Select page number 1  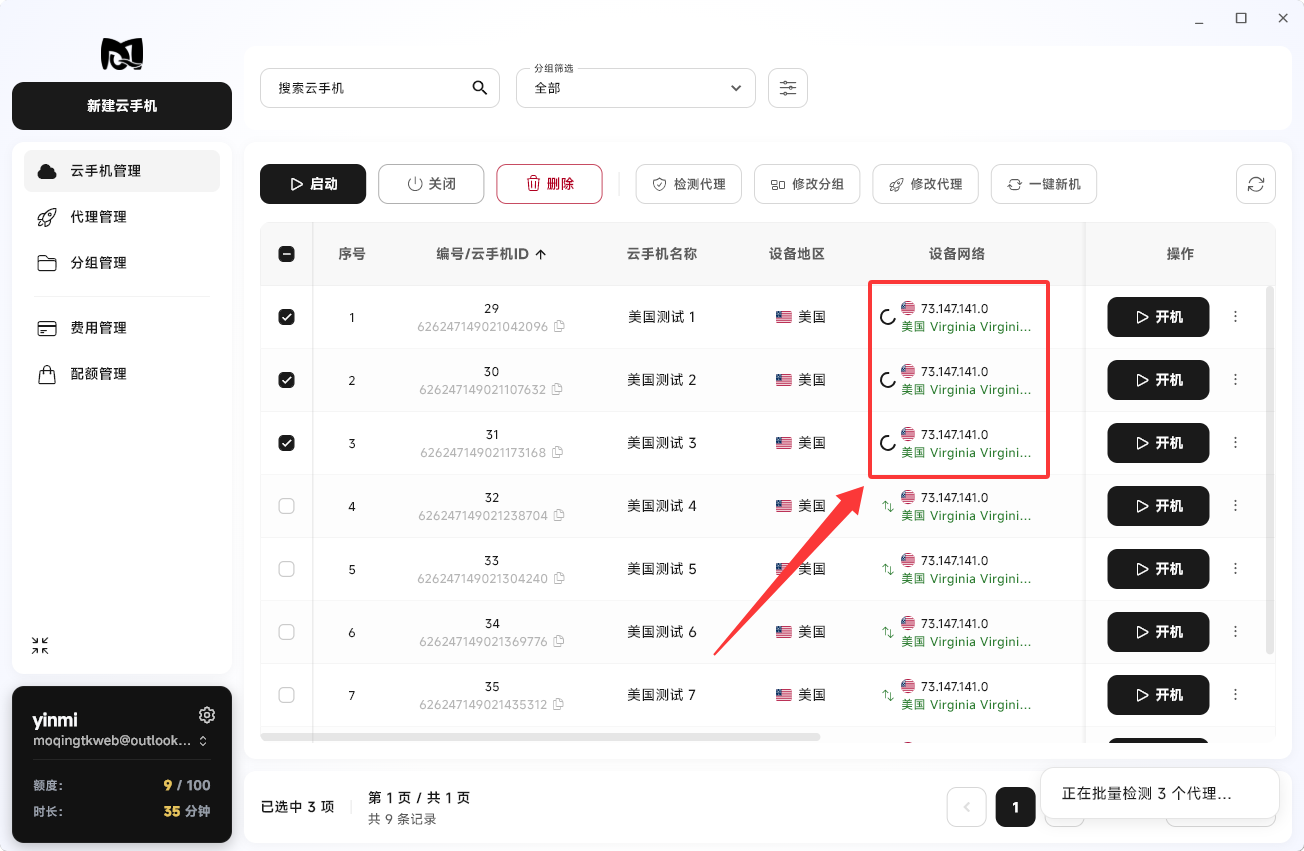pyautogui.click(x=1015, y=807)
